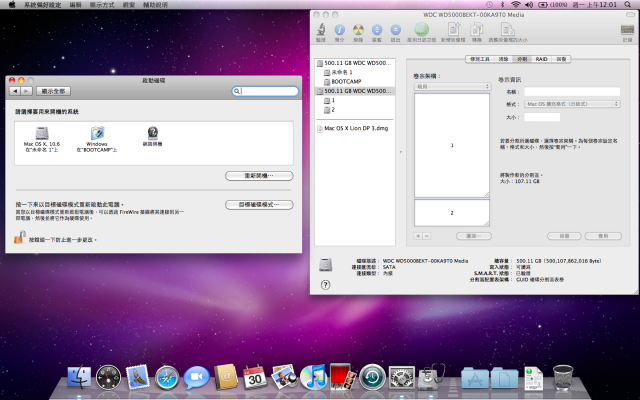Click the Restart… button
This screenshot has height=400, width=640.
click(x=259, y=176)
